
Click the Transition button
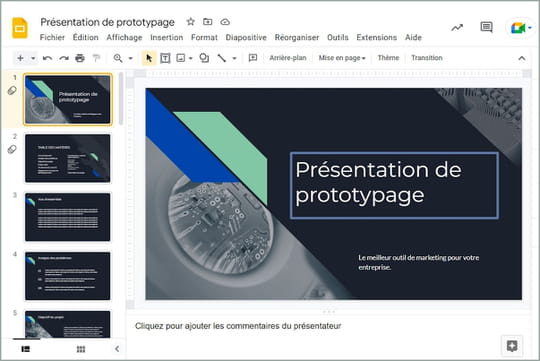[x=426, y=58]
